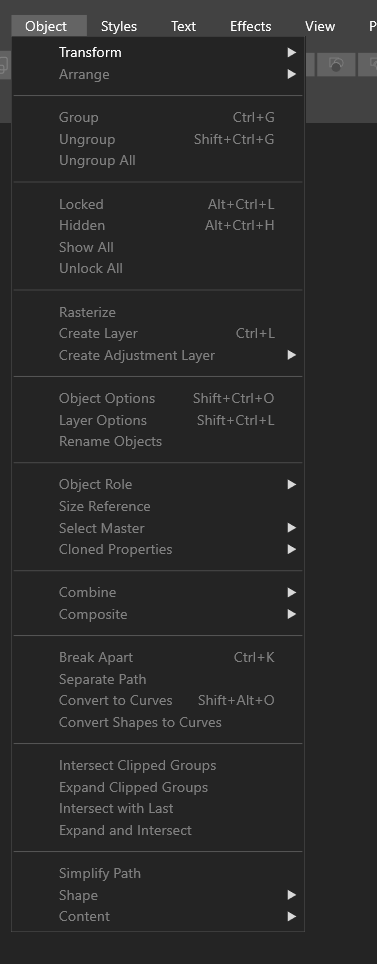Open the Effects menu
Screen dimensions: 377x964
[x=250, y=26]
